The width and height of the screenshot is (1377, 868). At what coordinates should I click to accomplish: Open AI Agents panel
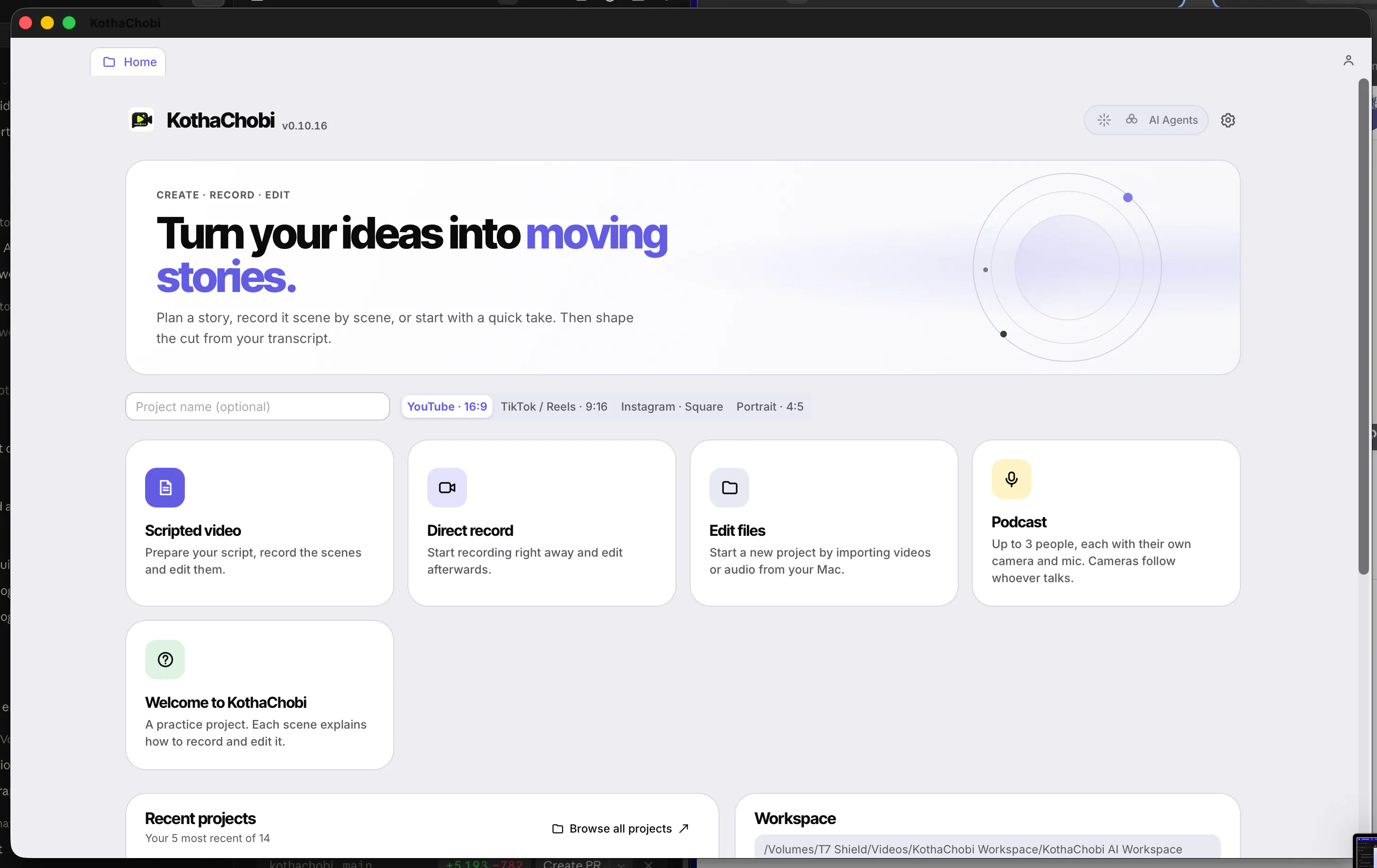click(1146, 120)
